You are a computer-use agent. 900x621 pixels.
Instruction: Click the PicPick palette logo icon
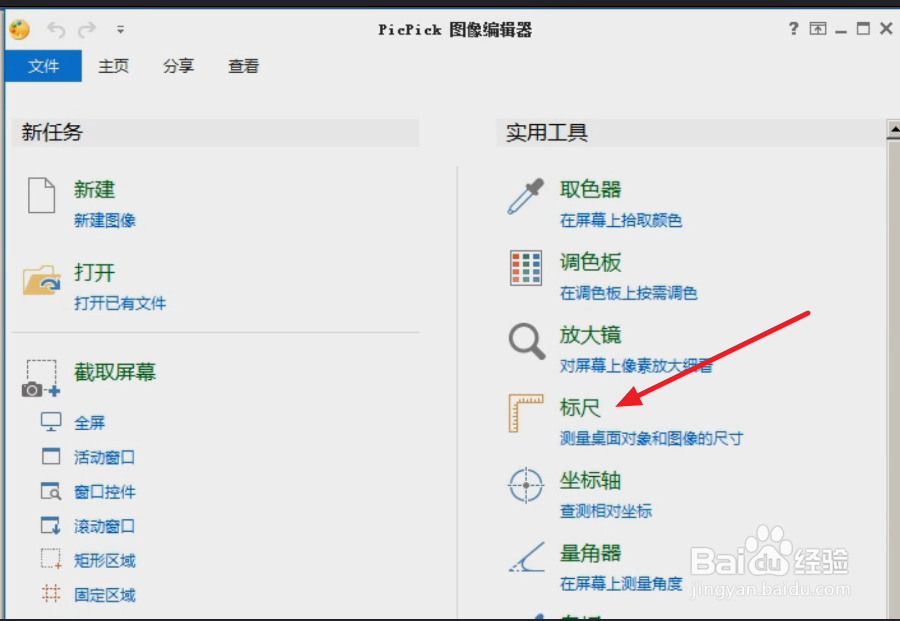click(20, 29)
